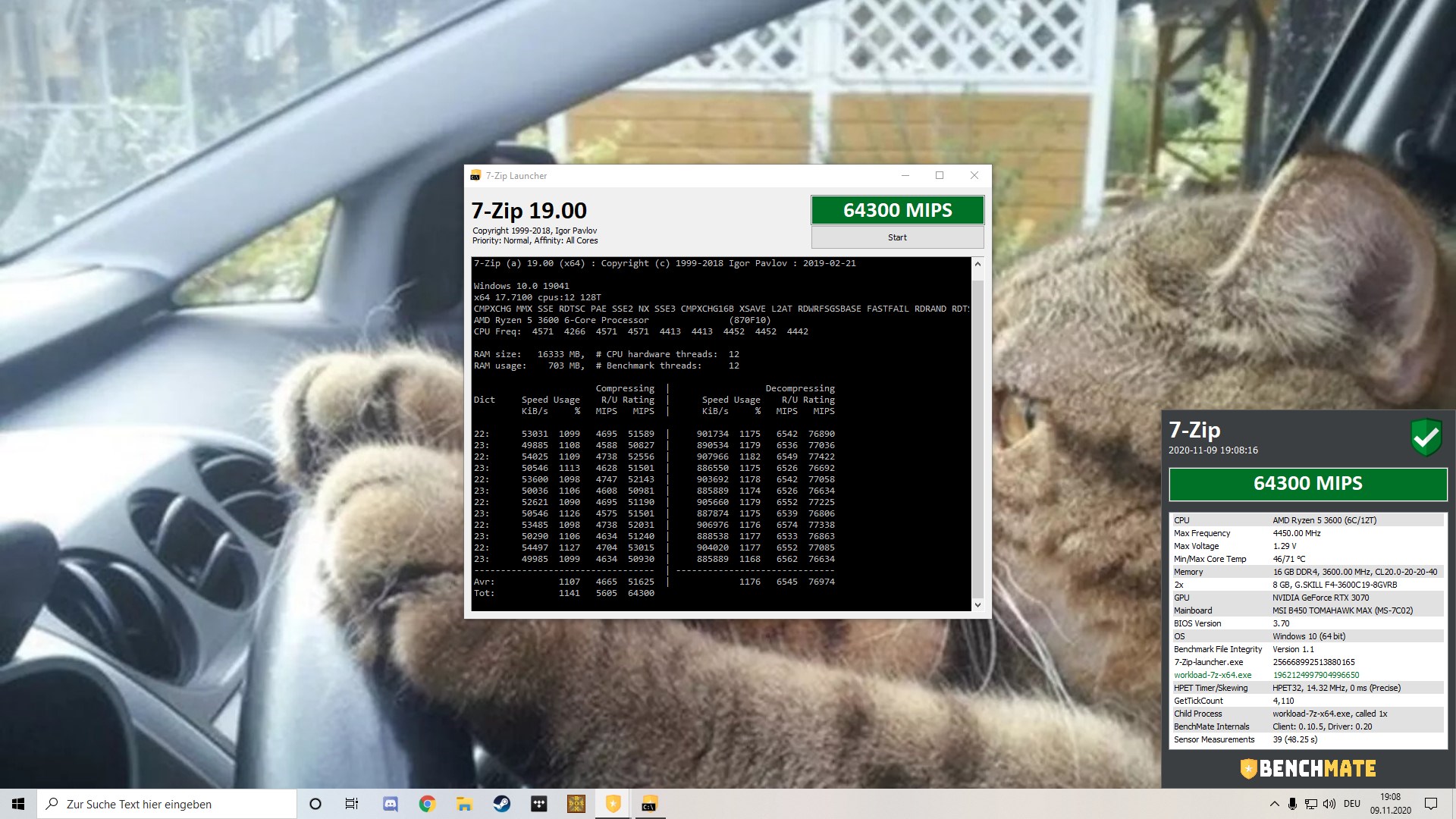Open network status tray icon
The image size is (1456, 819).
[x=1311, y=804]
